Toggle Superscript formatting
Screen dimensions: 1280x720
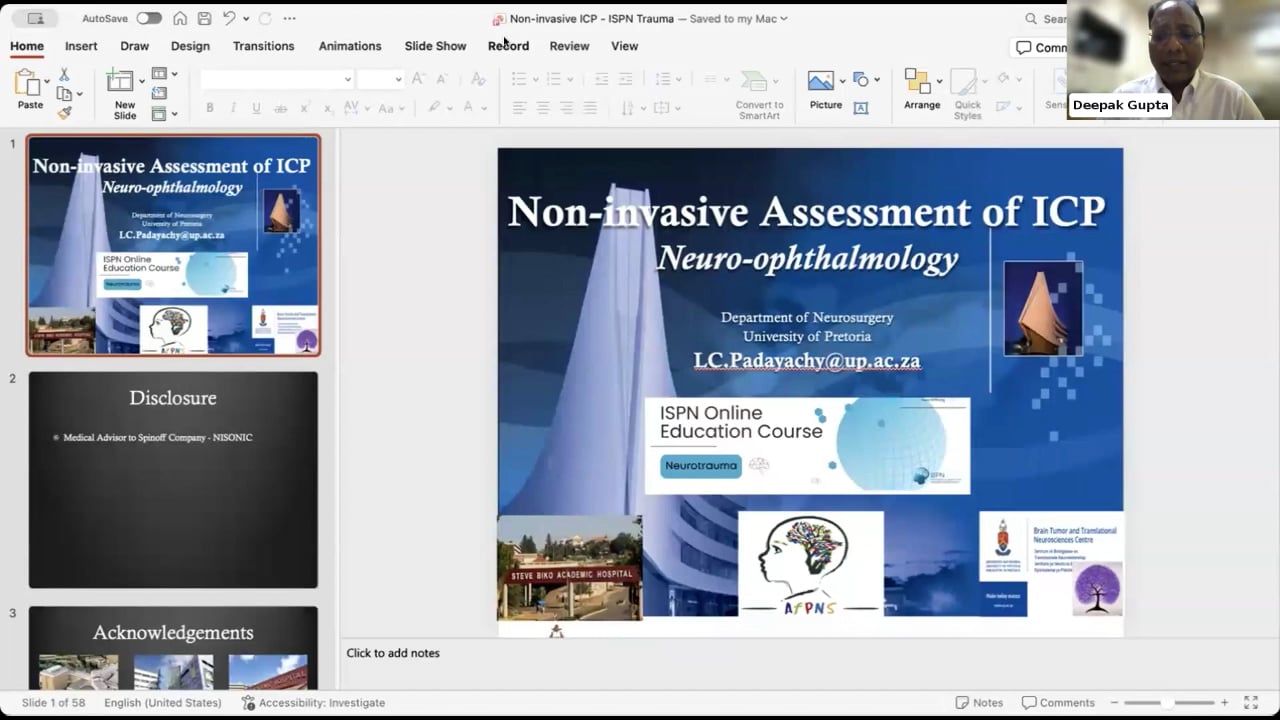(x=304, y=108)
